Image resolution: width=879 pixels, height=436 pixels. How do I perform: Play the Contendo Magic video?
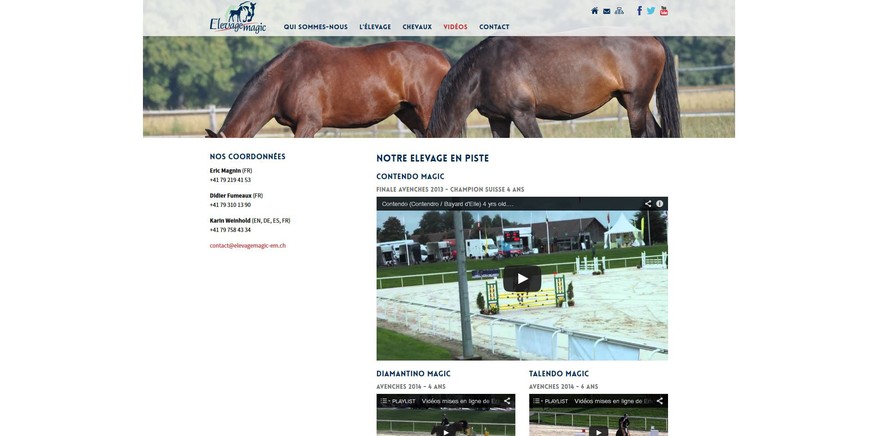(x=522, y=279)
